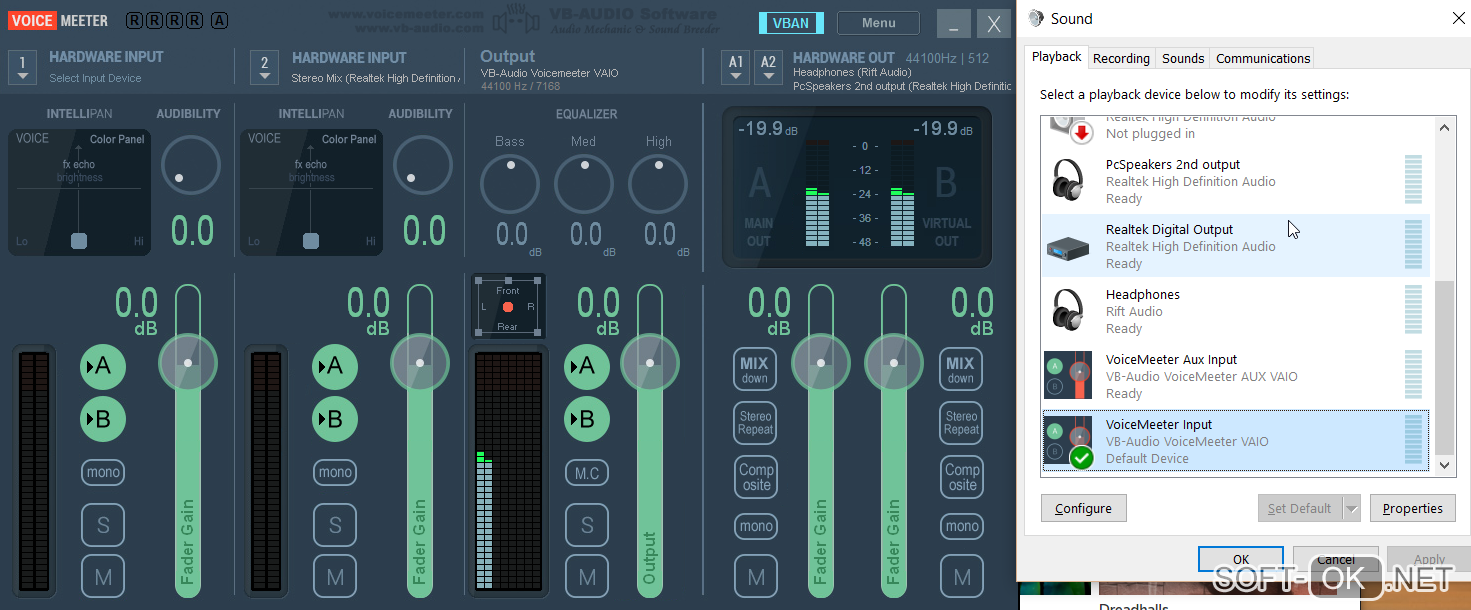
Task: Solo the virtual Output strip
Action: point(587,525)
